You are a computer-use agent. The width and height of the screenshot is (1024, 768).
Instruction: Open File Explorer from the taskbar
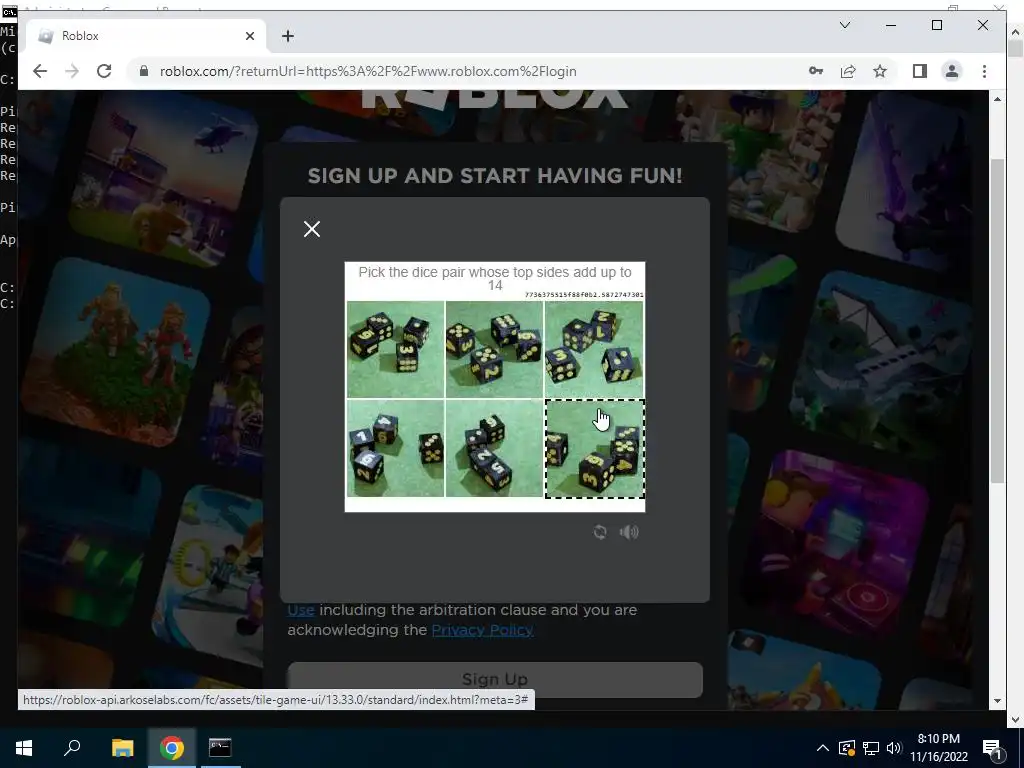(122, 748)
